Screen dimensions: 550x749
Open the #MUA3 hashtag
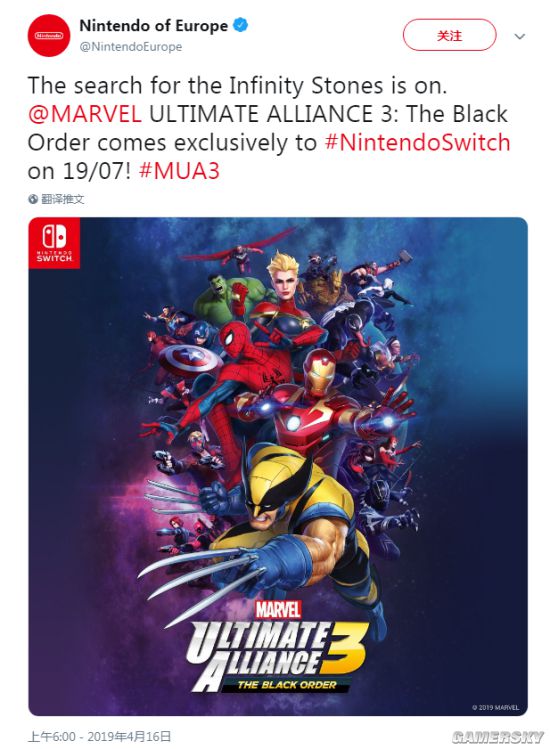[179, 171]
